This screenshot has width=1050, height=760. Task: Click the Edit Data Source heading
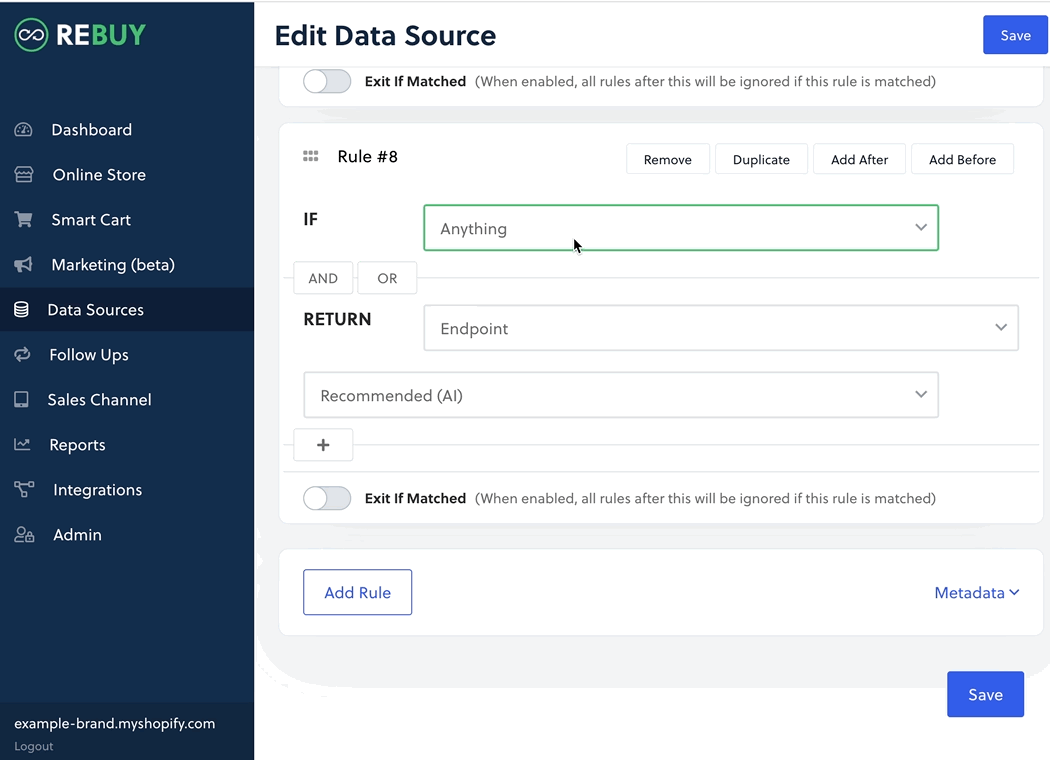tap(385, 35)
